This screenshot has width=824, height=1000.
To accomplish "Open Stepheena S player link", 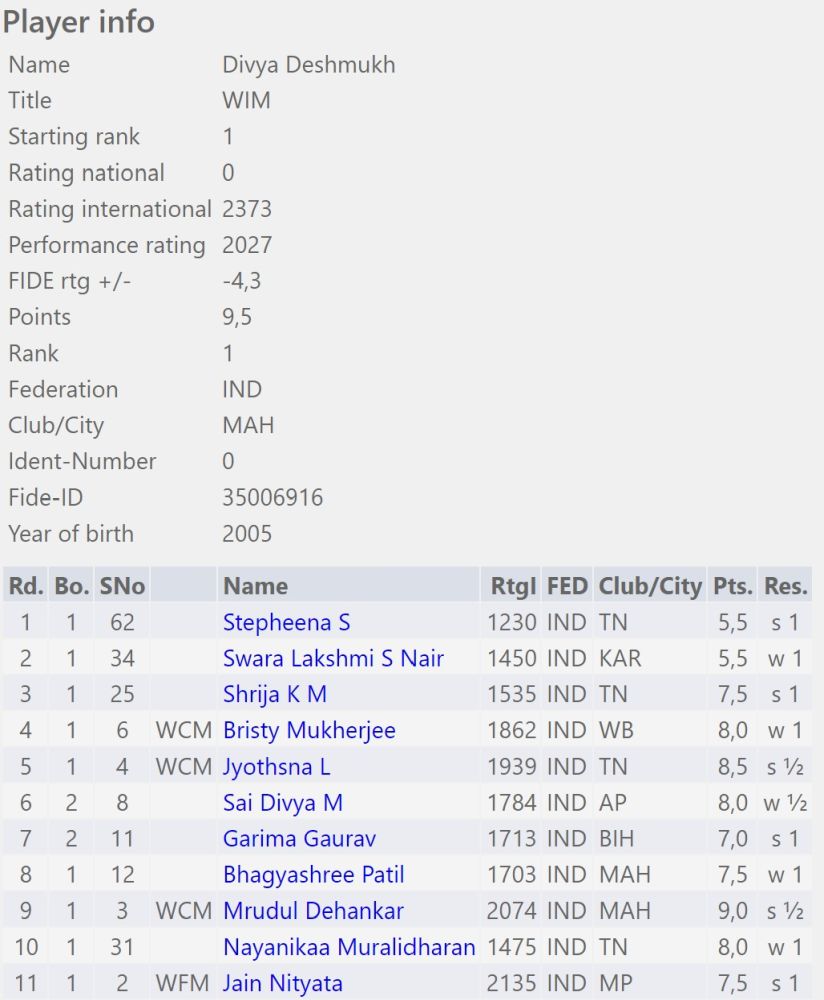I will pyautogui.click(x=286, y=623).
